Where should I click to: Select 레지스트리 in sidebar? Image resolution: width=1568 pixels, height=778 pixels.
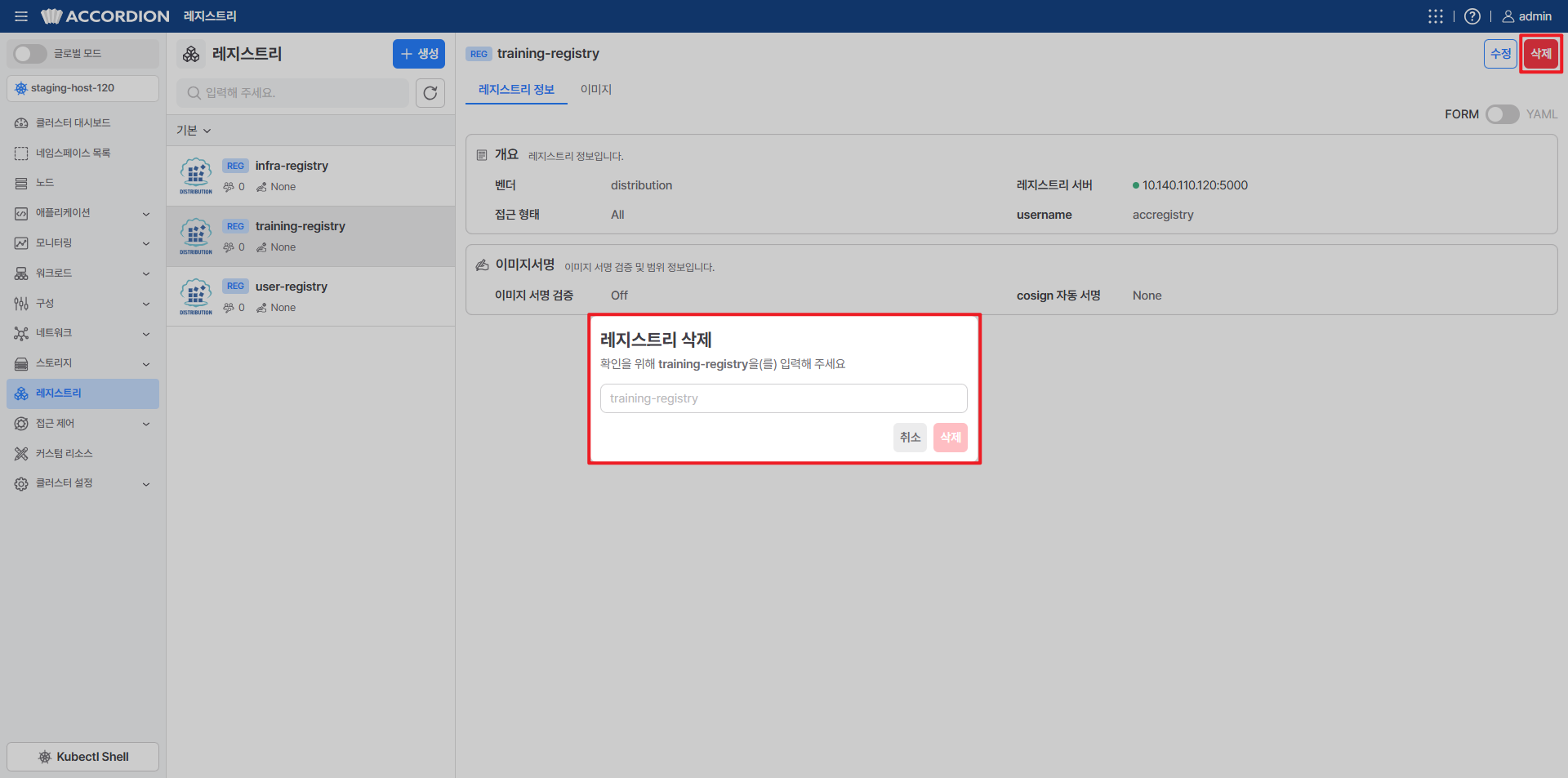point(82,393)
